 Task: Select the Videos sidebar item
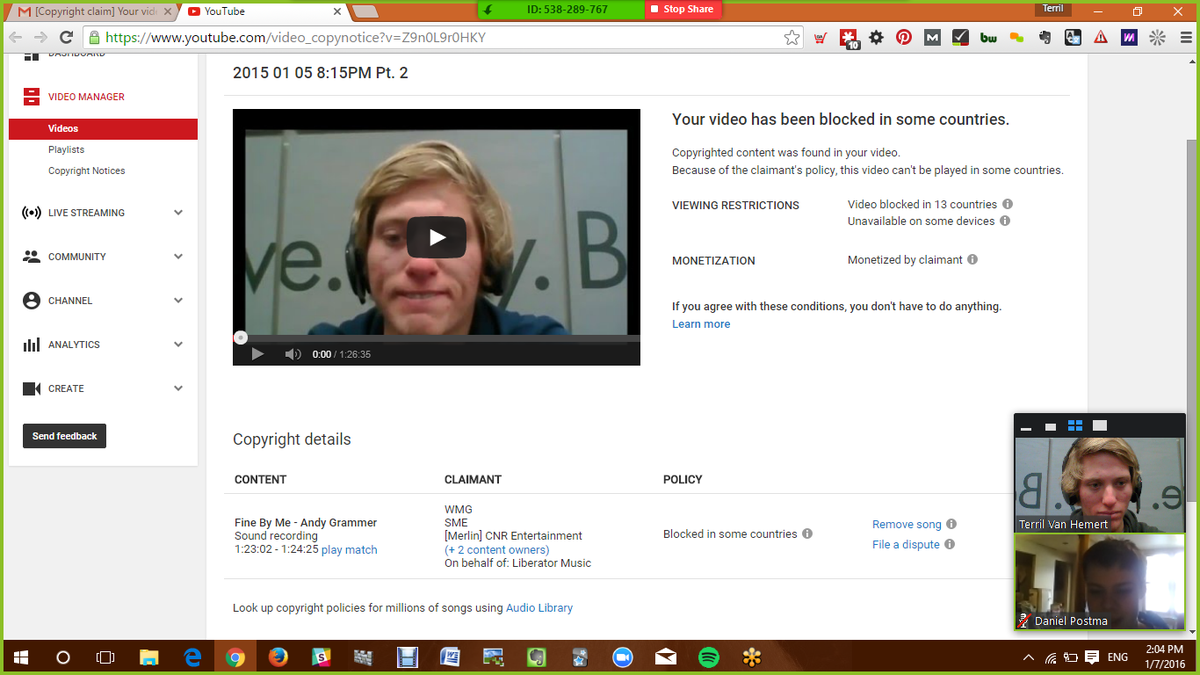[103, 129]
